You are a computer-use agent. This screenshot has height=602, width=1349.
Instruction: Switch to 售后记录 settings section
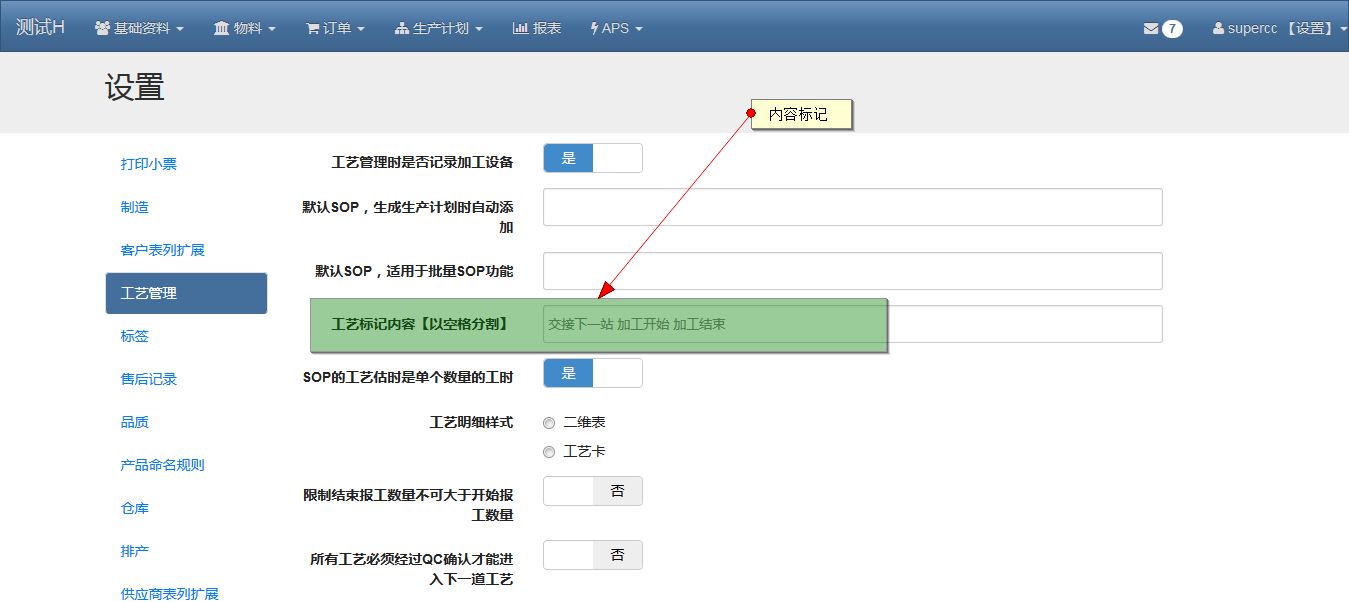[x=149, y=379]
